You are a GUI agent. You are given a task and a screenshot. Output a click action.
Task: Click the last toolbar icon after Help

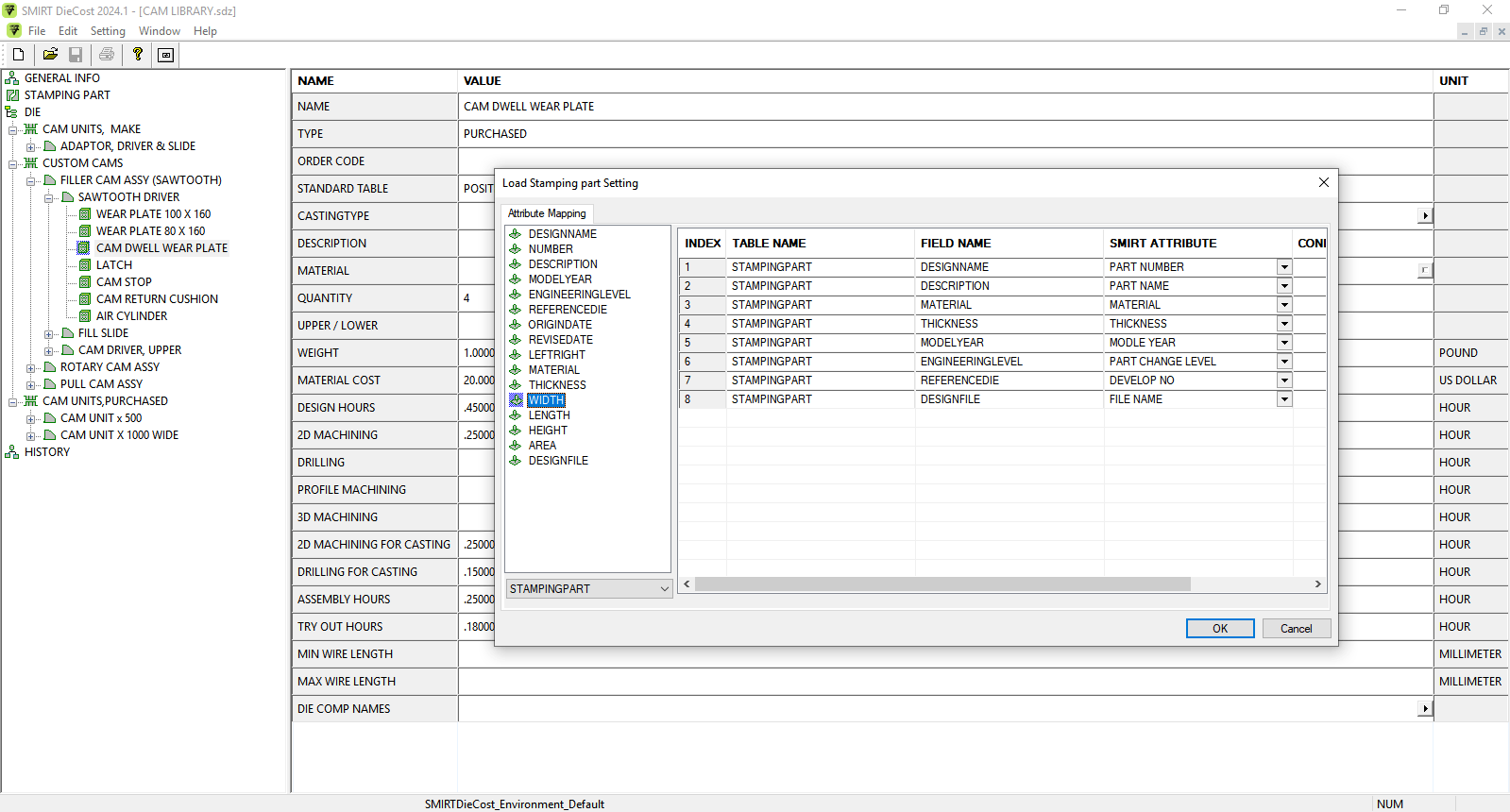pyautogui.click(x=166, y=55)
